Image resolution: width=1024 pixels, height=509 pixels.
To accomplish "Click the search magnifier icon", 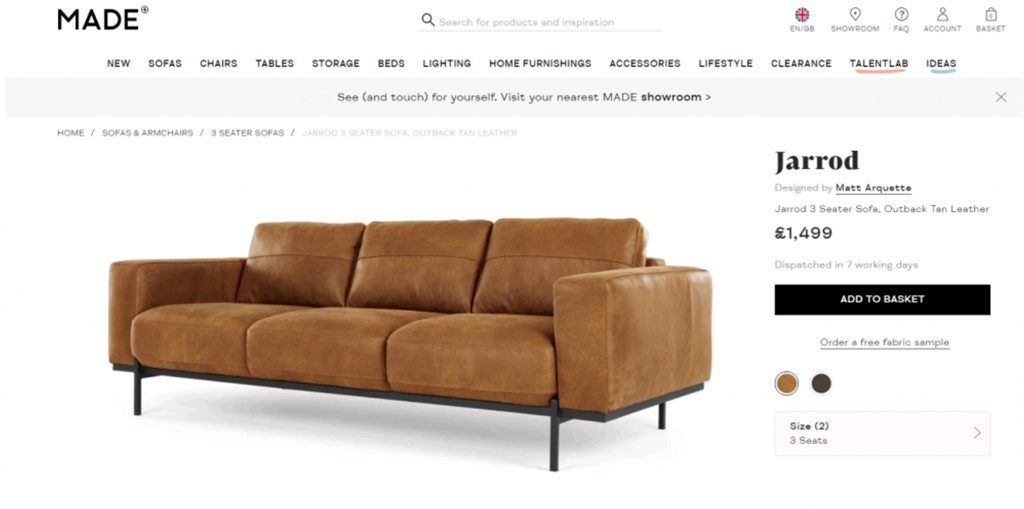I will click(428, 20).
